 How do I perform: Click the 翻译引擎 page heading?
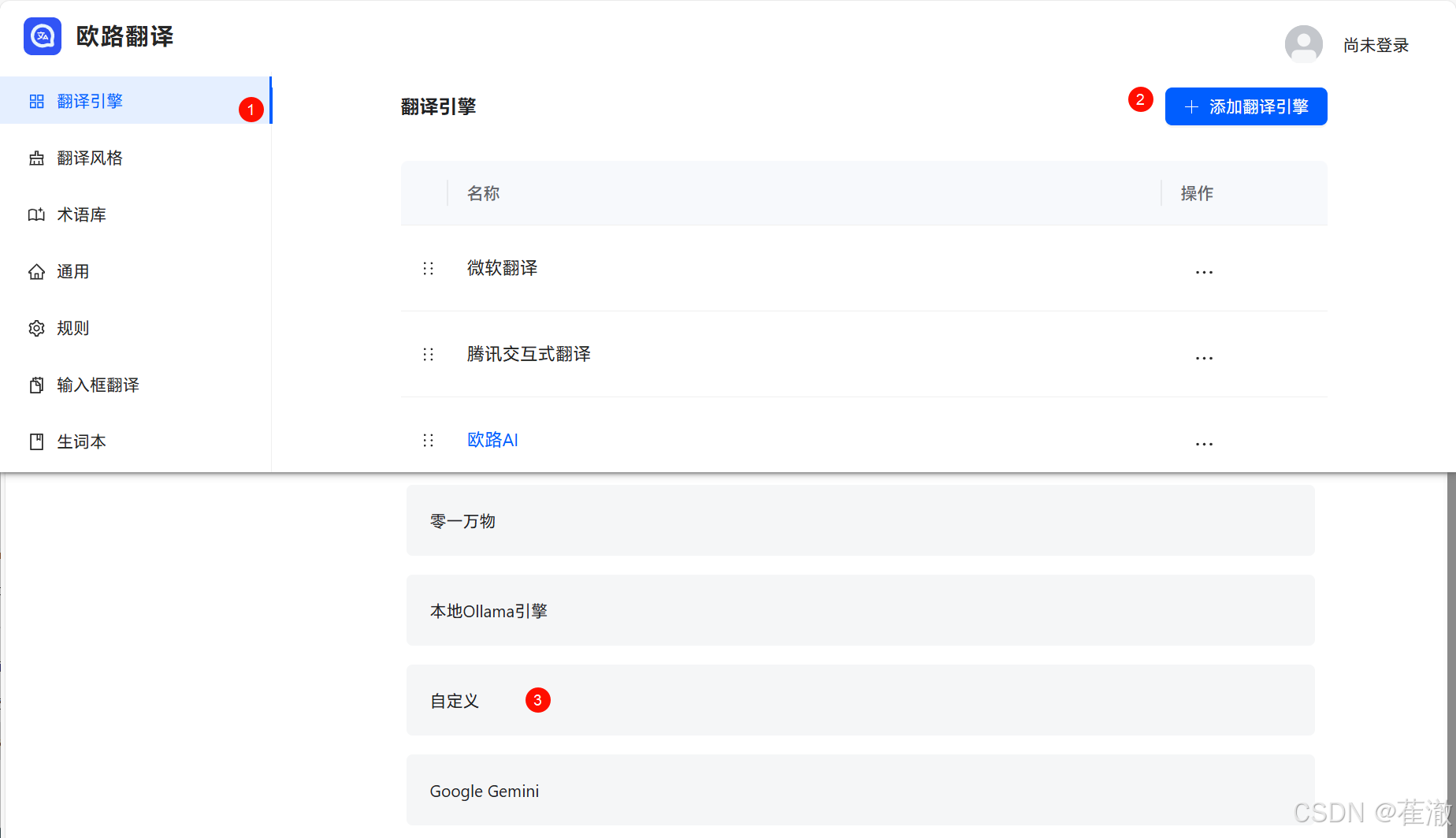point(438,106)
